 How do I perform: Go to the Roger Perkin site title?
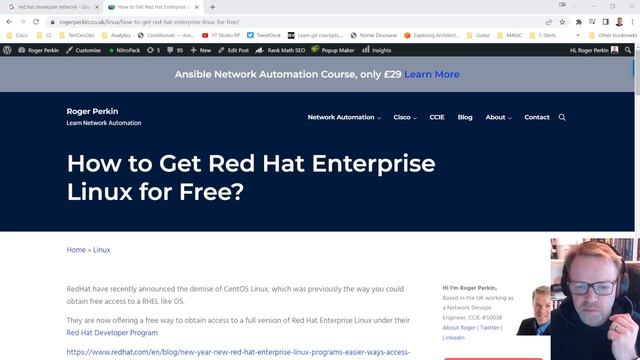[x=92, y=111]
